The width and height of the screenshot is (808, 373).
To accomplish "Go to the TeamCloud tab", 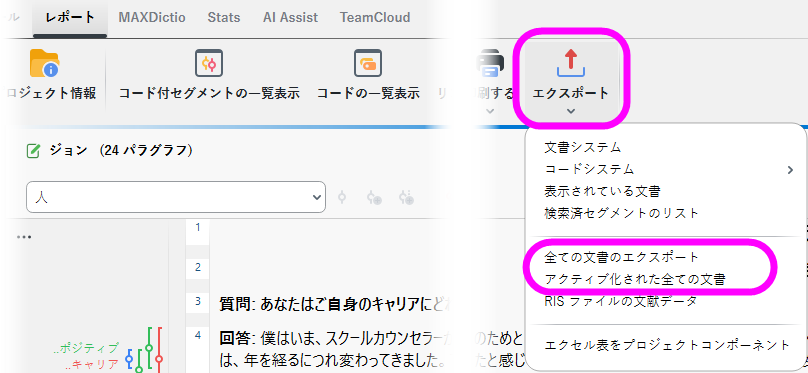I will pyautogui.click(x=375, y=18).
